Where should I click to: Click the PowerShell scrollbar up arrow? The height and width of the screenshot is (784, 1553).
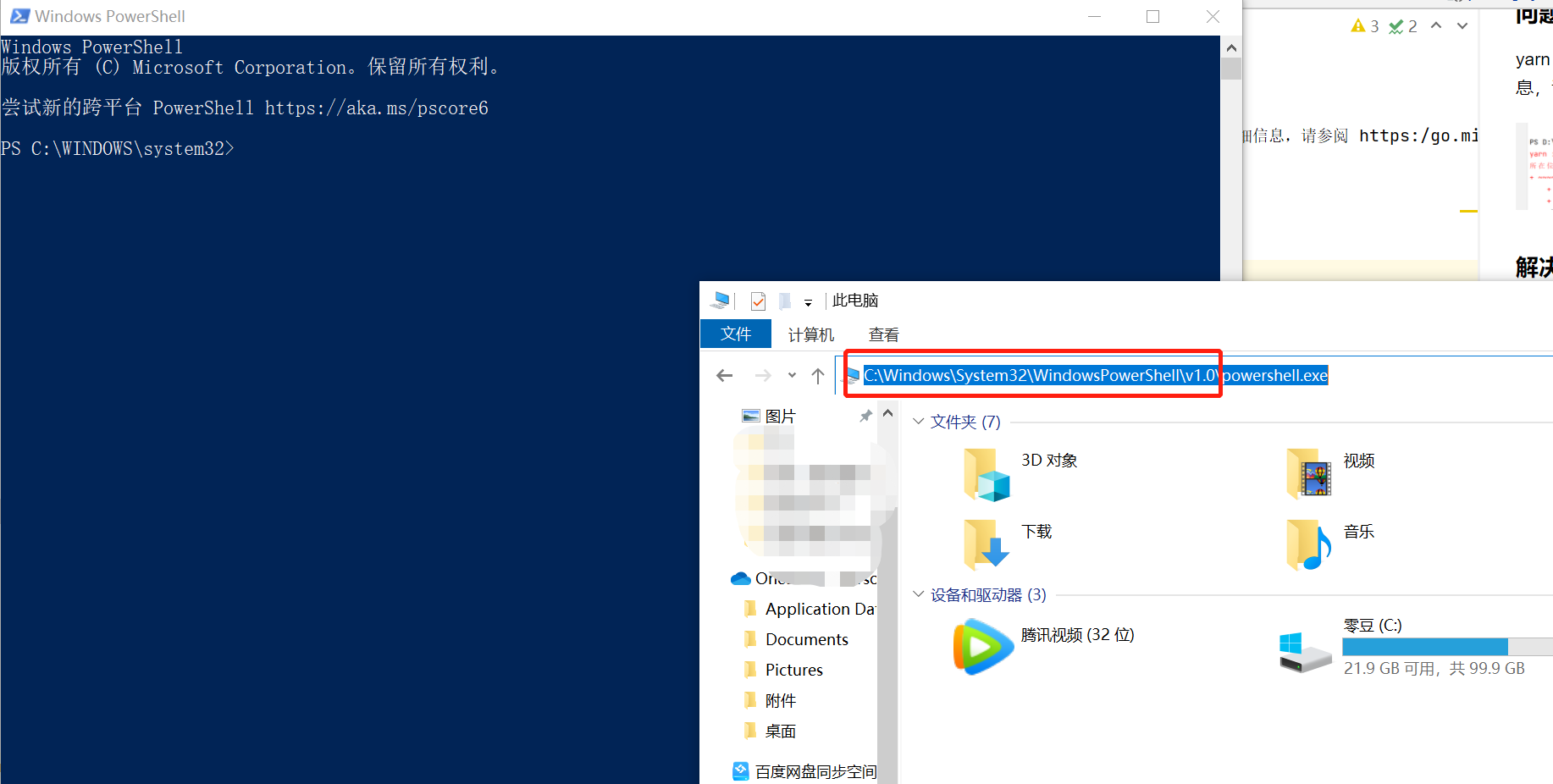click(1231, 47)
